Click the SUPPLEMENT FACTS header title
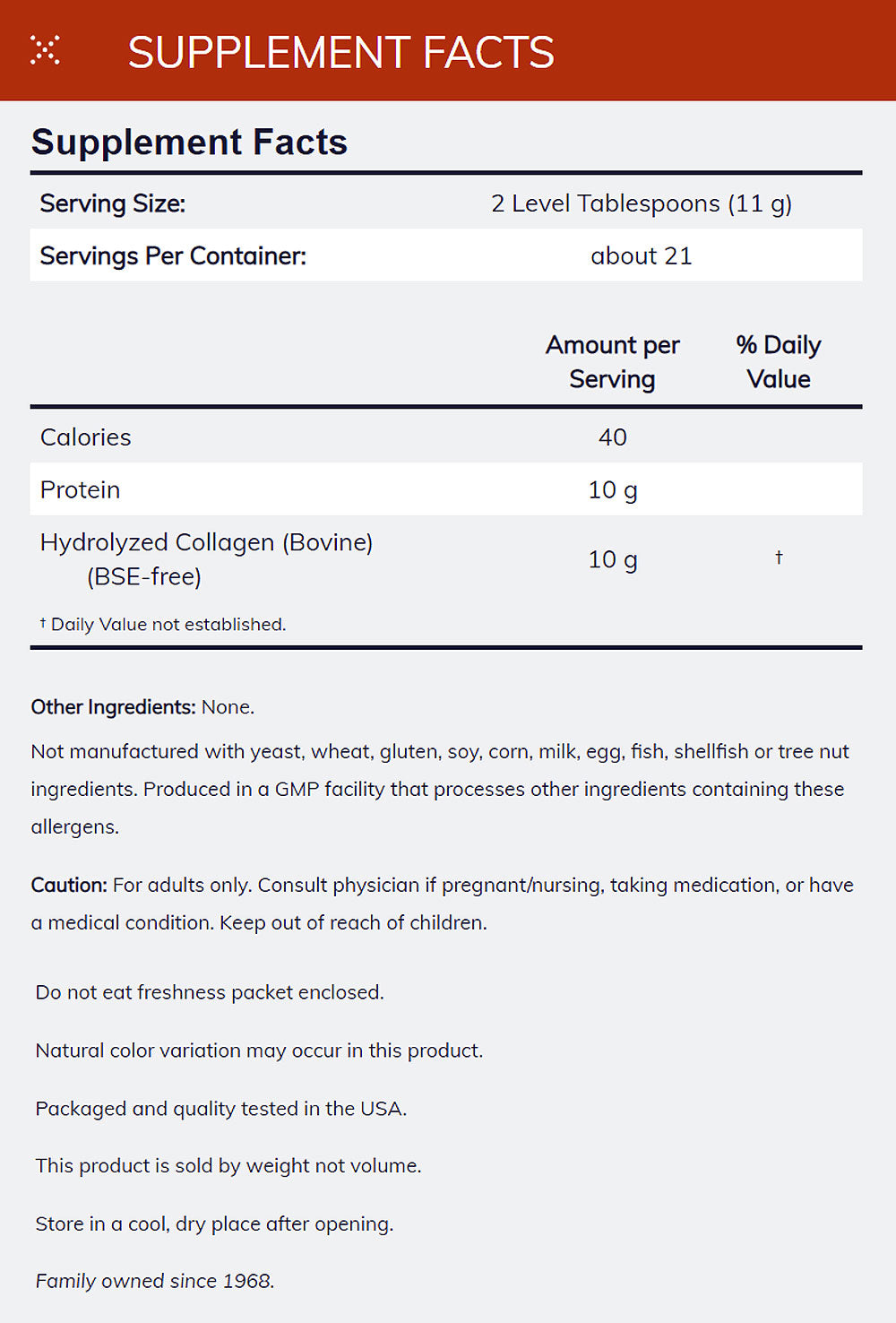 pyautogui.click(x=340, y=52)
